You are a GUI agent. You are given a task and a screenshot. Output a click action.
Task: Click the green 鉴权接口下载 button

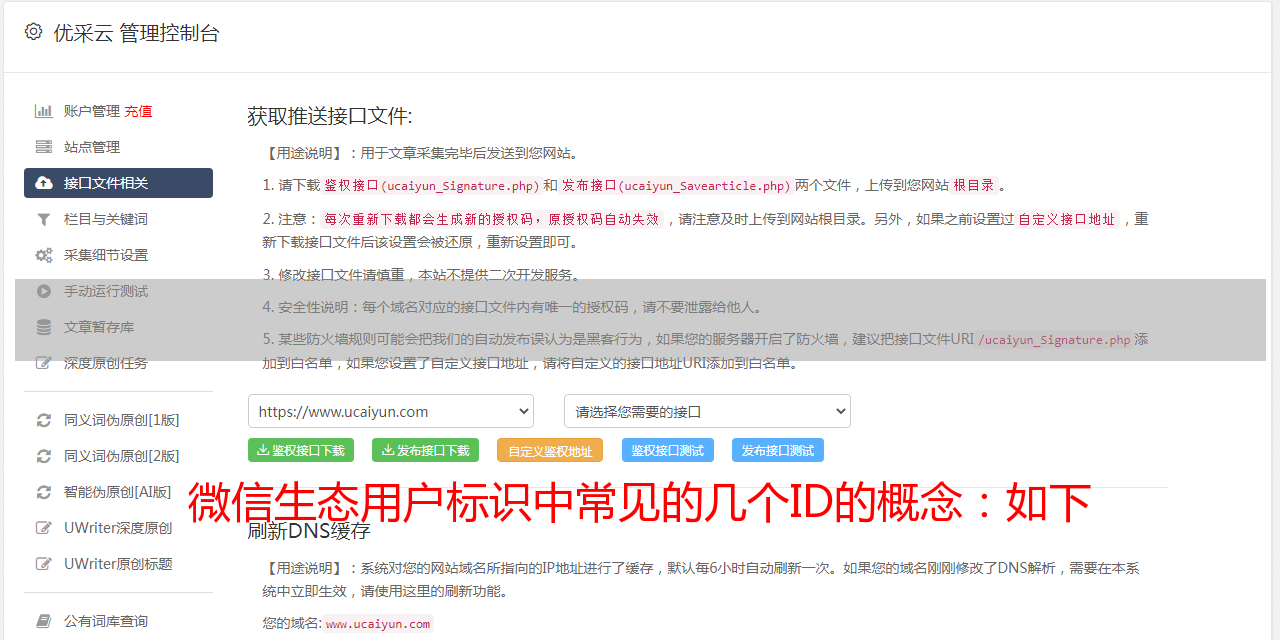click(301, 450)
